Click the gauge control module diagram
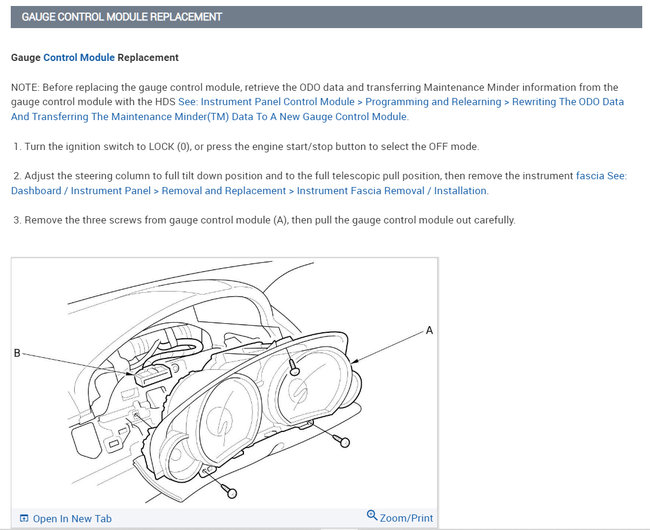Image resolution: width=650 pixels, height=530 pixels. click(224, 382)
